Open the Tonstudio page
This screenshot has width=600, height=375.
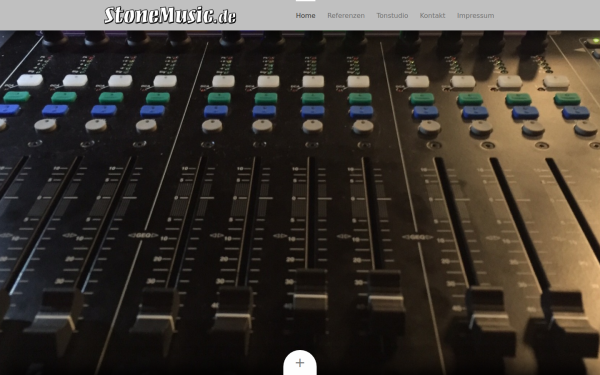coord(392,16)
